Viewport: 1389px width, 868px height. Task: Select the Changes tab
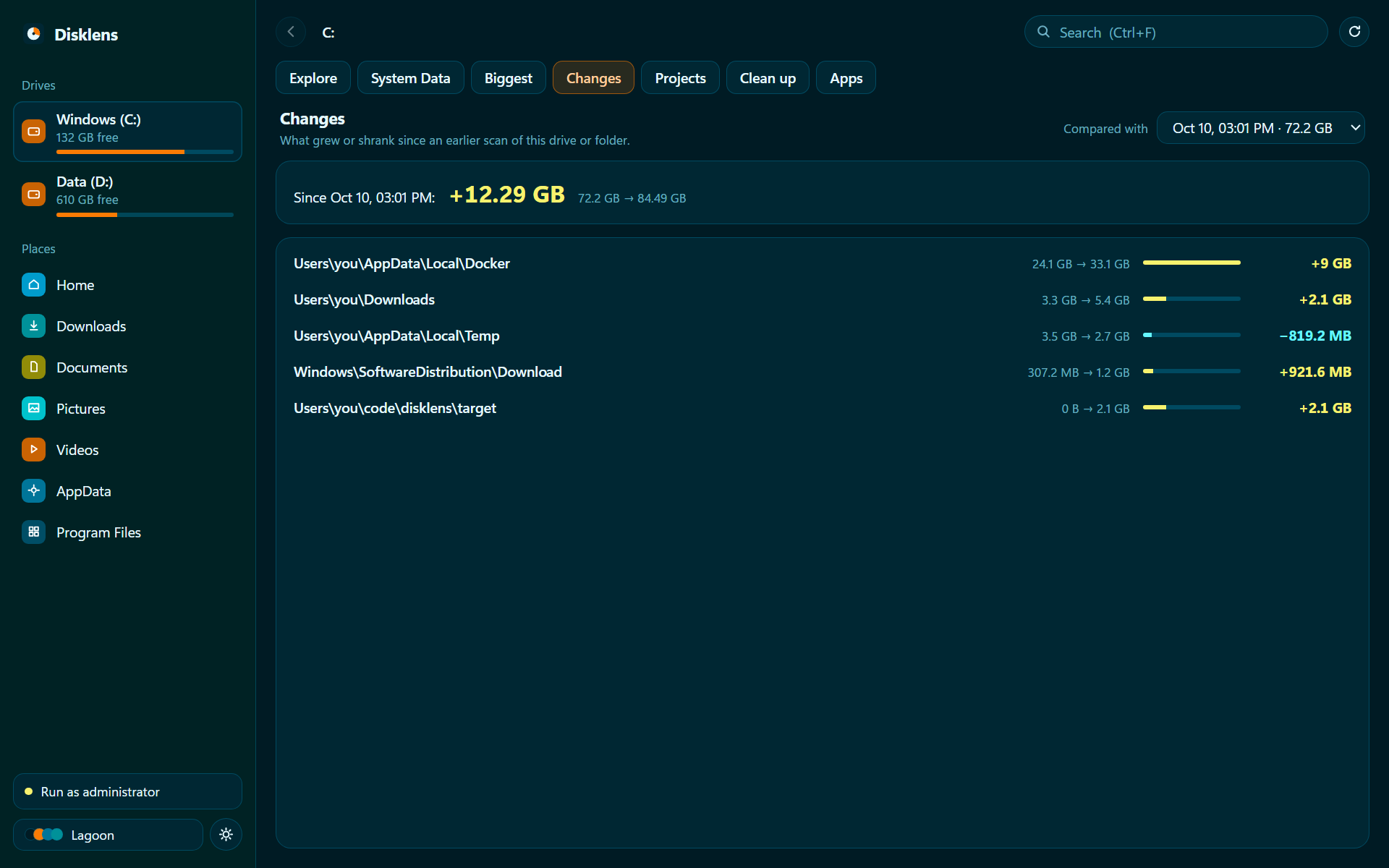[x=593, y=78]
